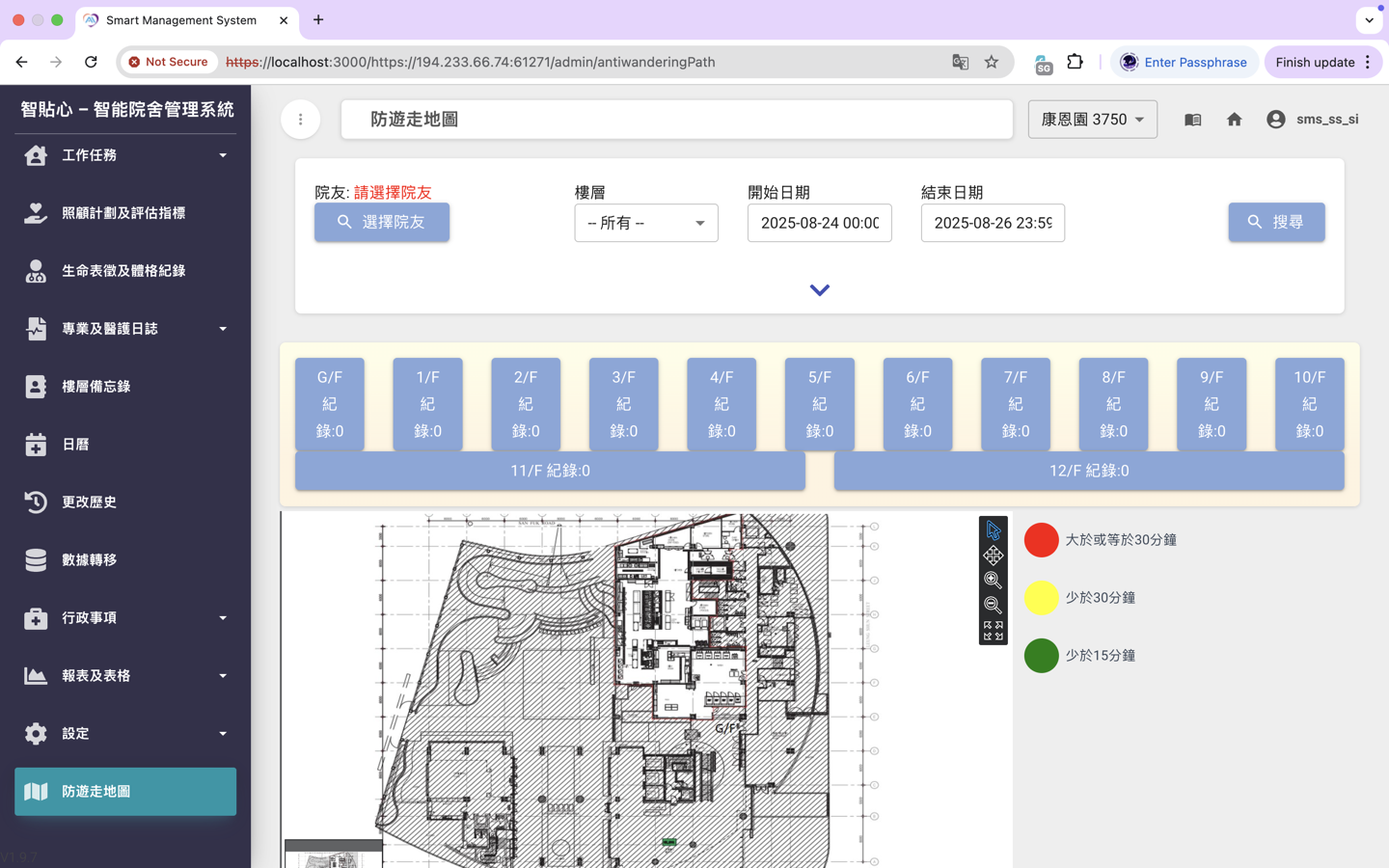Click the SG extension icon in toolbar

pos(1043,64)
